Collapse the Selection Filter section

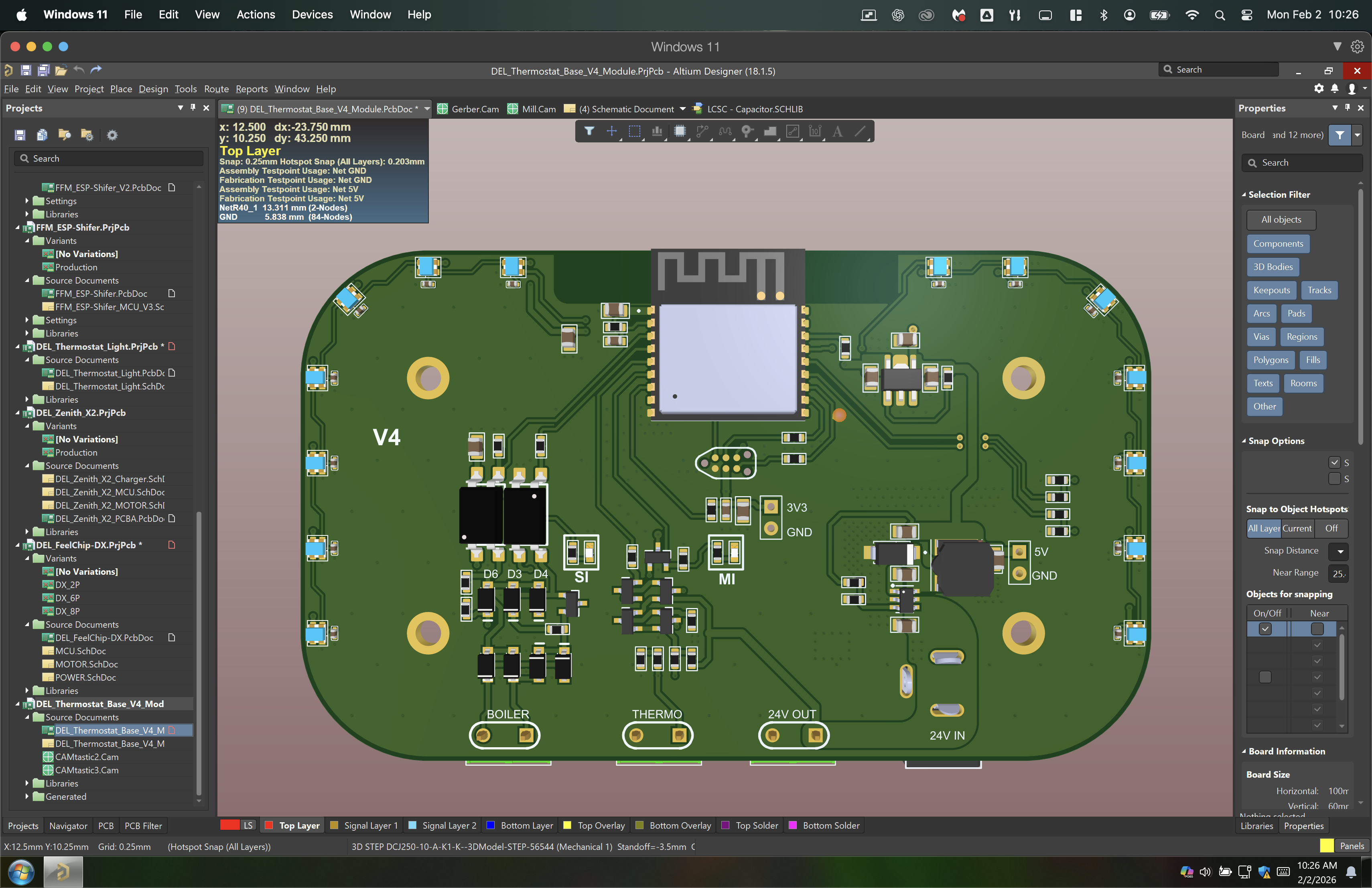[1244, 195]
